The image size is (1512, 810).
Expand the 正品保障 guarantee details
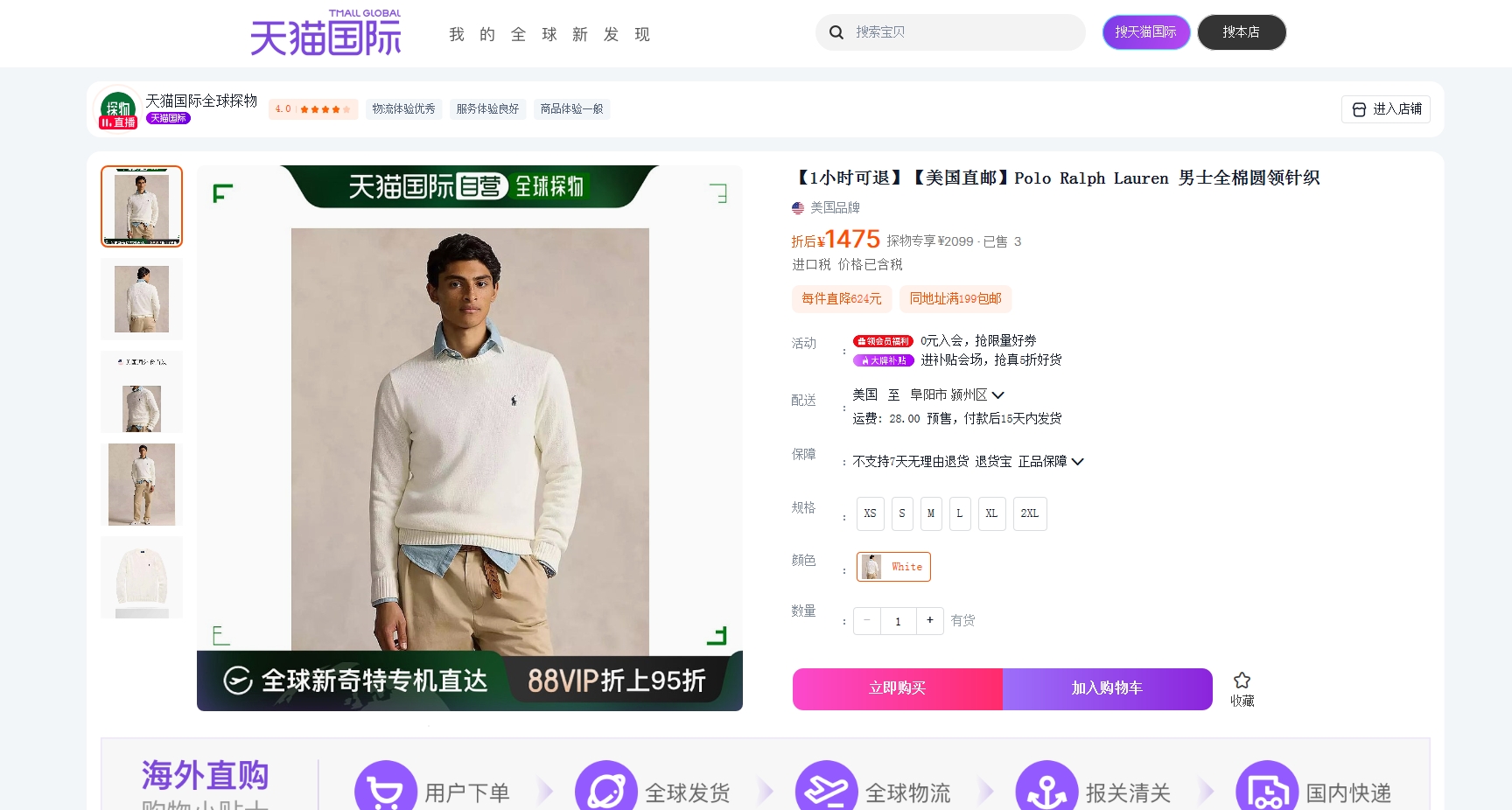[1077, 462]
